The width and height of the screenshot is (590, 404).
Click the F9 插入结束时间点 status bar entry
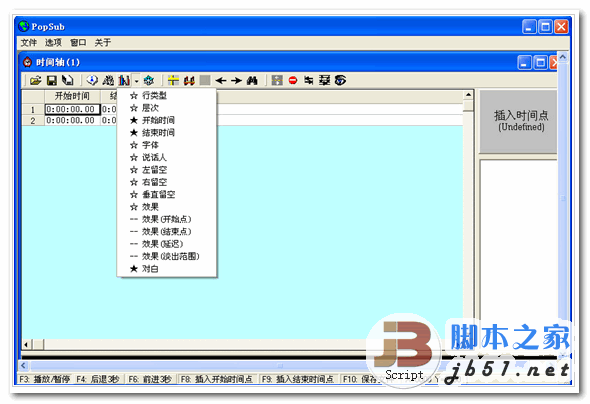pos(298,379)
